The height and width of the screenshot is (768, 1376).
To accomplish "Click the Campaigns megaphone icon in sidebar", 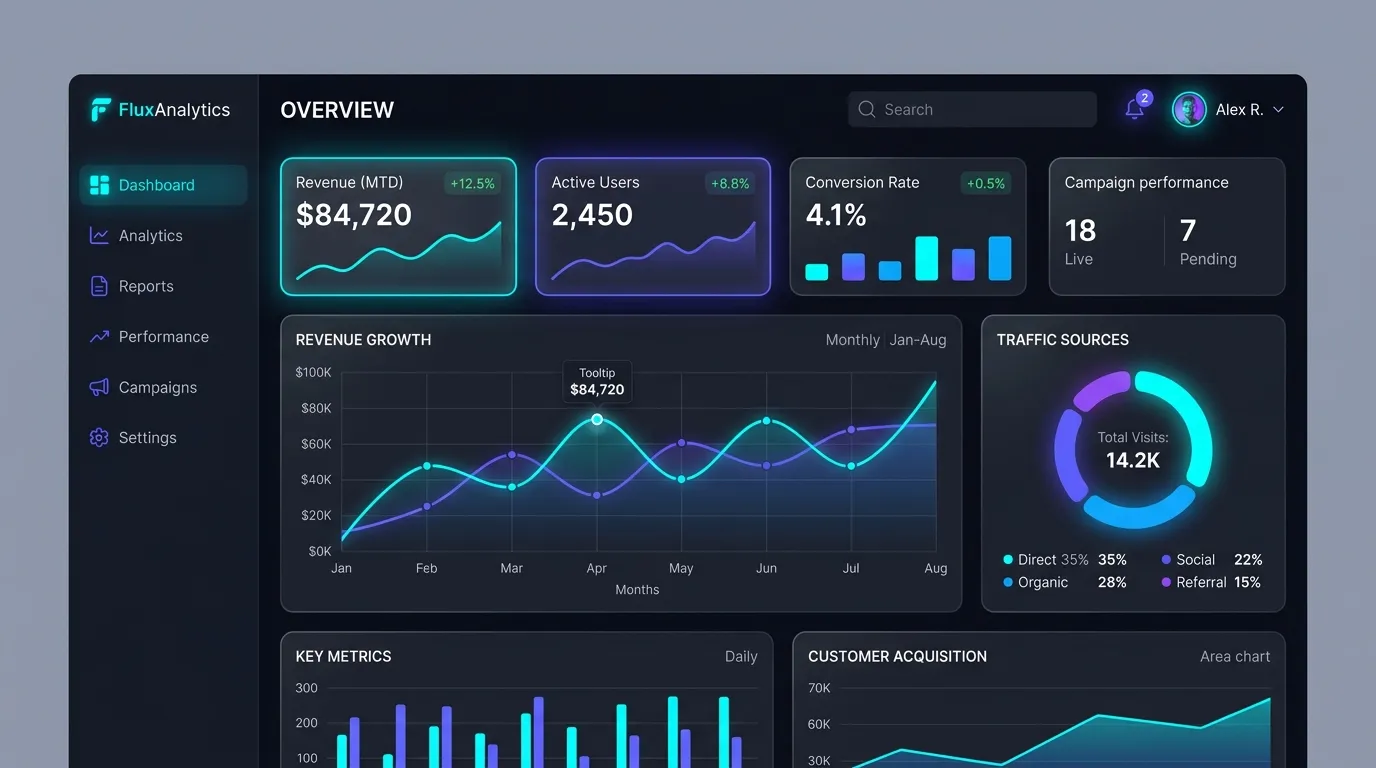I will (99, 387).
